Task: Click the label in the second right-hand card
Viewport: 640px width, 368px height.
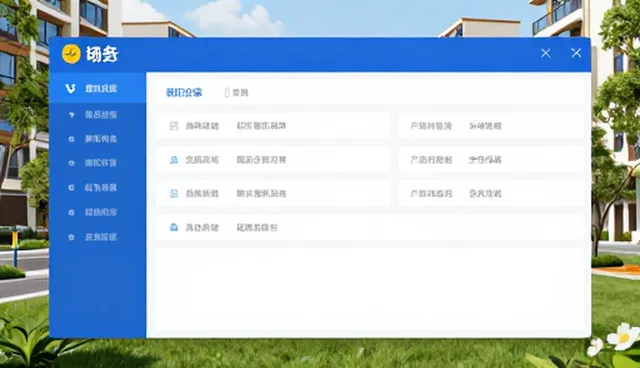Action: pos(431,160)
